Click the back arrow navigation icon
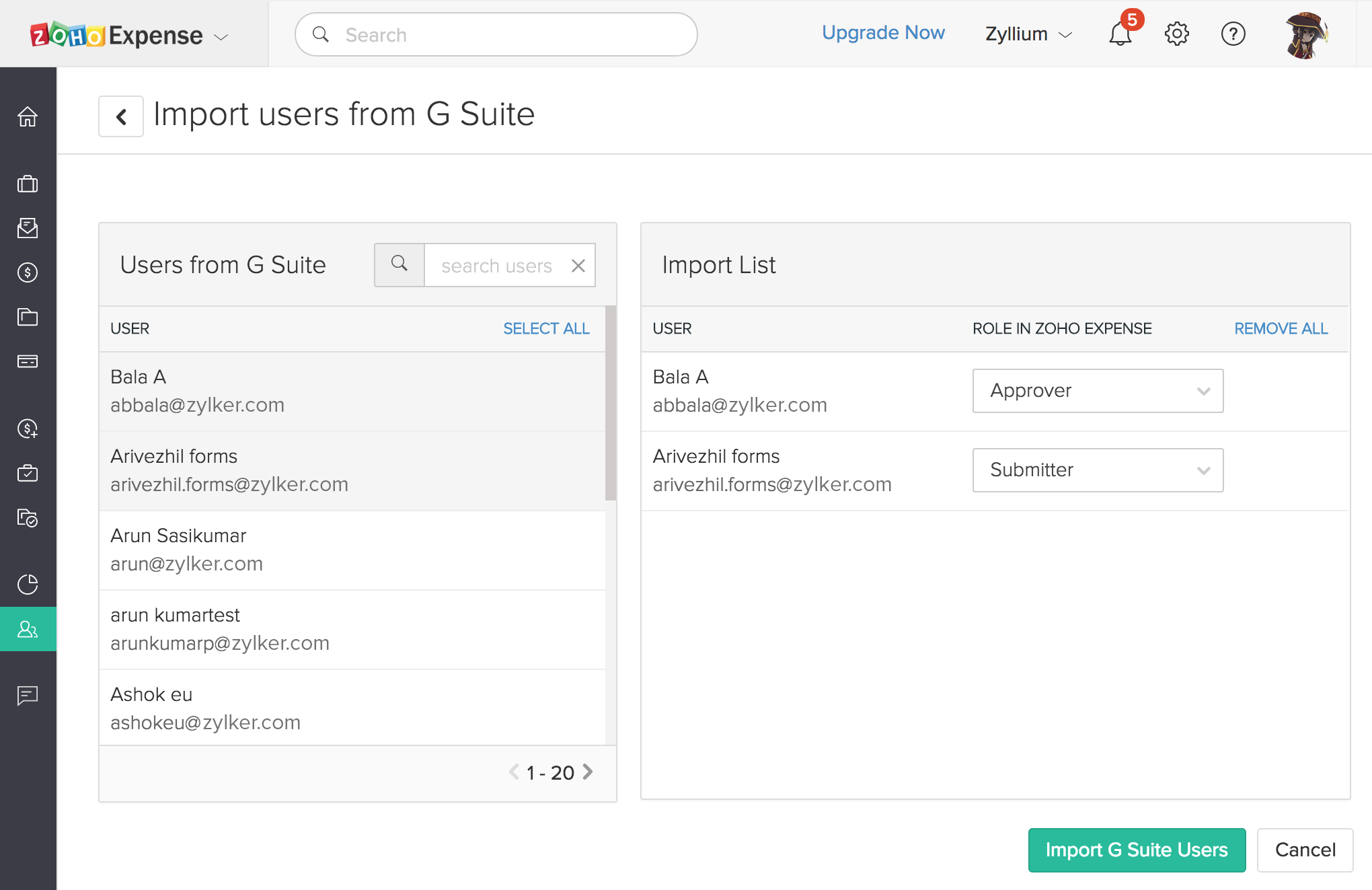The image size is (1372, 890). [120, 115]
